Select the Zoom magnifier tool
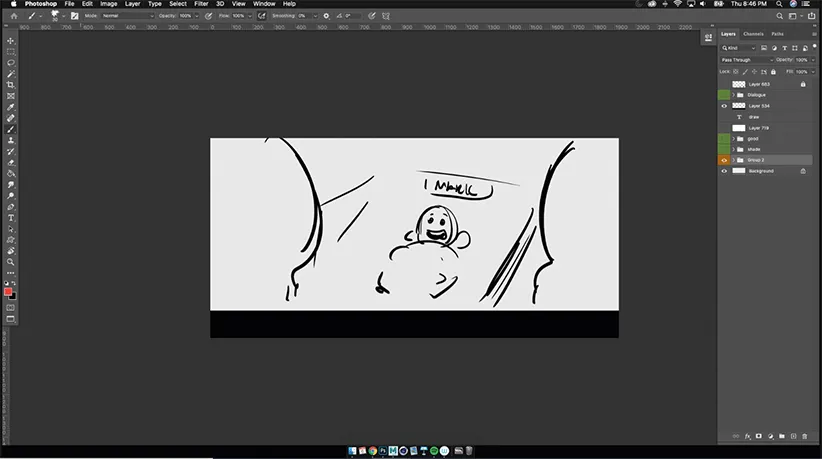The image size is (822, 459). tap(11, 261)
